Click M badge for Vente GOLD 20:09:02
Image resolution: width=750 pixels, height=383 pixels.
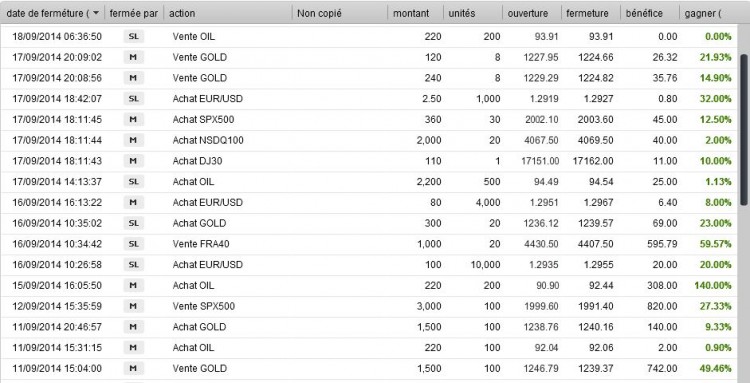pyautogui.click(x=133, y=57)
